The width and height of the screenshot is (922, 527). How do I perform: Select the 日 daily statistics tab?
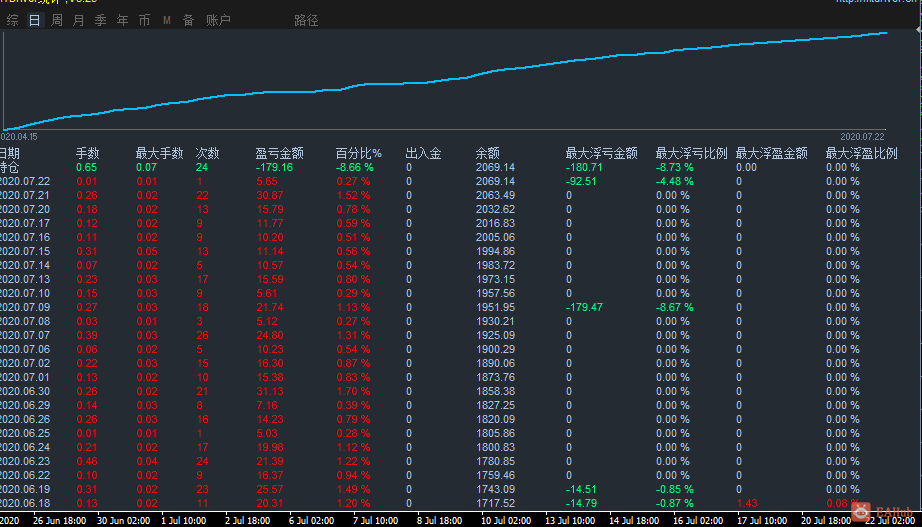click(35, 21)
